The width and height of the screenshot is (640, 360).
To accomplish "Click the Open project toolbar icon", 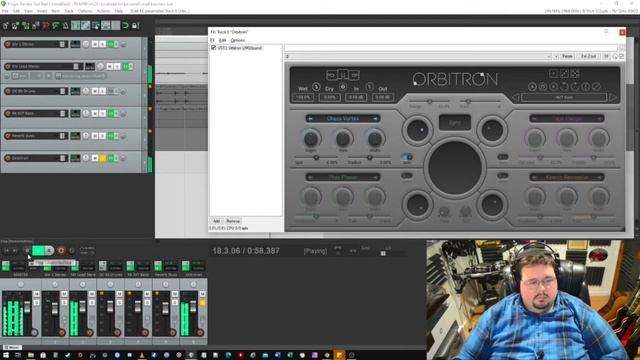I will click(16, 26).
